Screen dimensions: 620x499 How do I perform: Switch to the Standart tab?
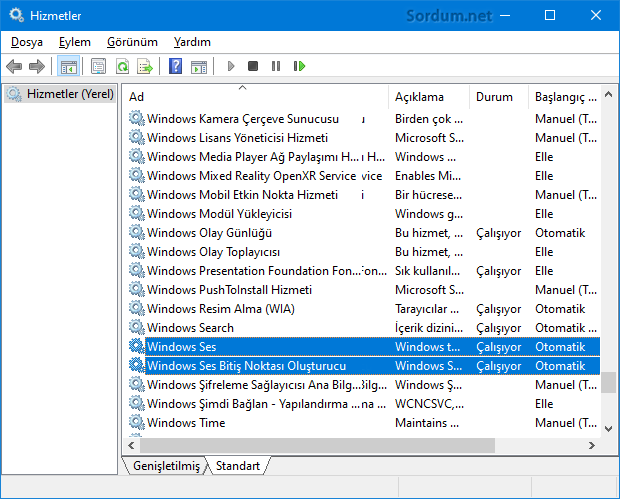[x=238, y=466]
